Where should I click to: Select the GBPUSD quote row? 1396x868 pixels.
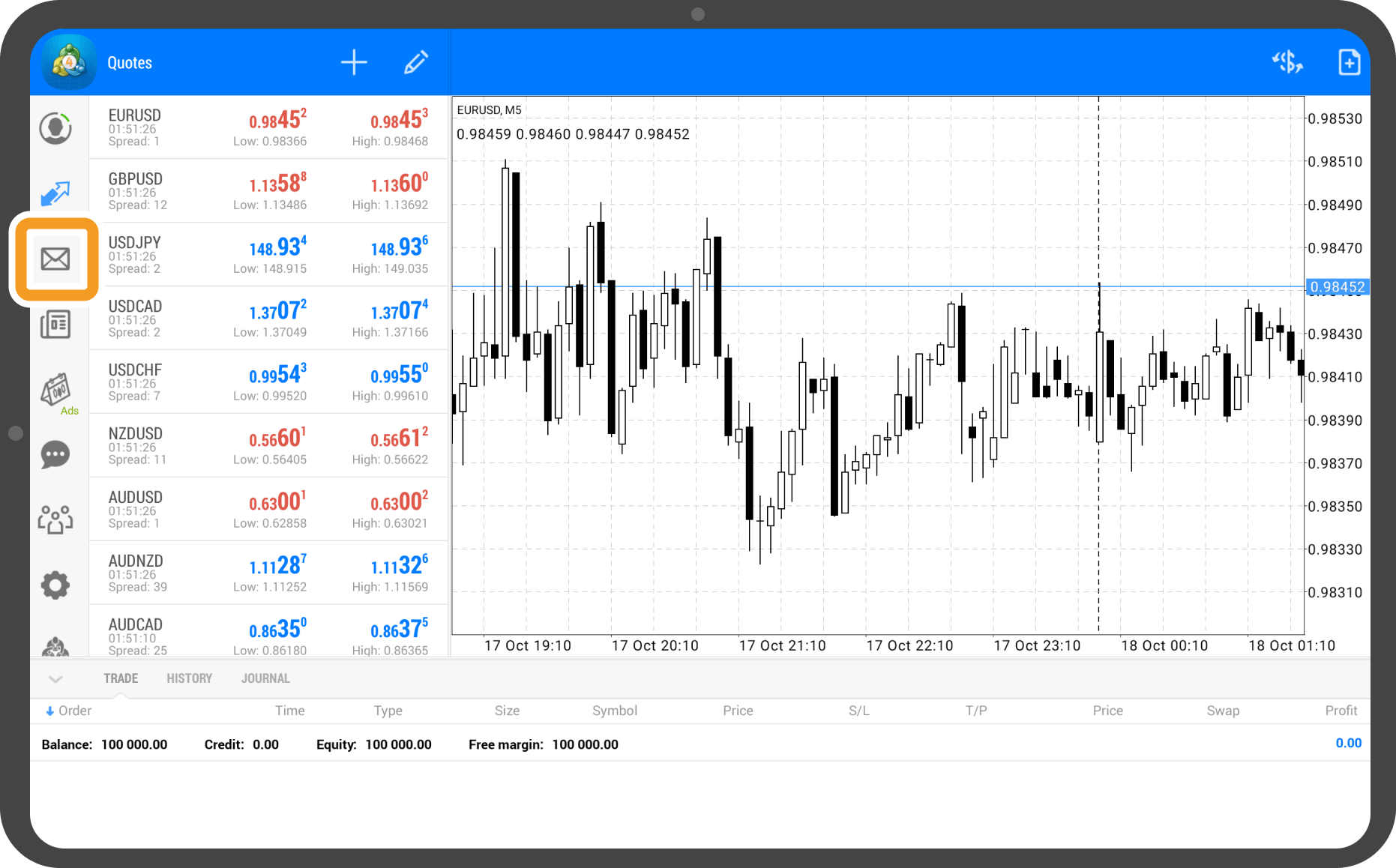point(268,191)
